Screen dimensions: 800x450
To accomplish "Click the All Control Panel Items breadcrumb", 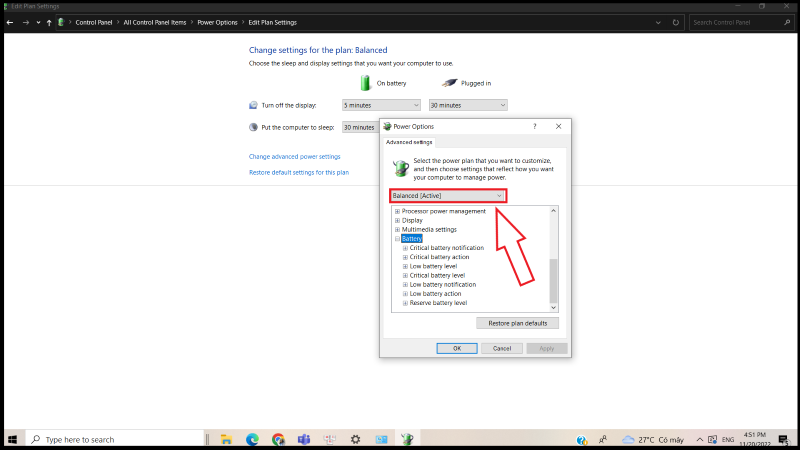I will (155, 22).
